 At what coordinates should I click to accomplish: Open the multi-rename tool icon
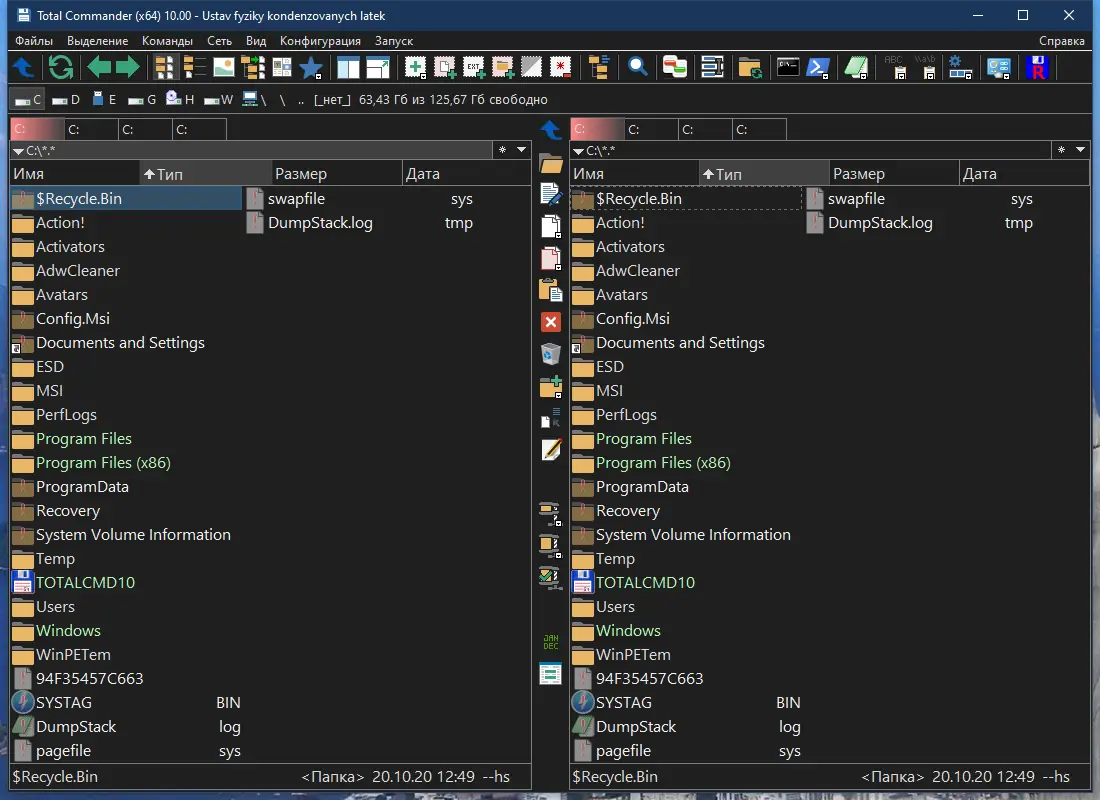coord(712,67)
